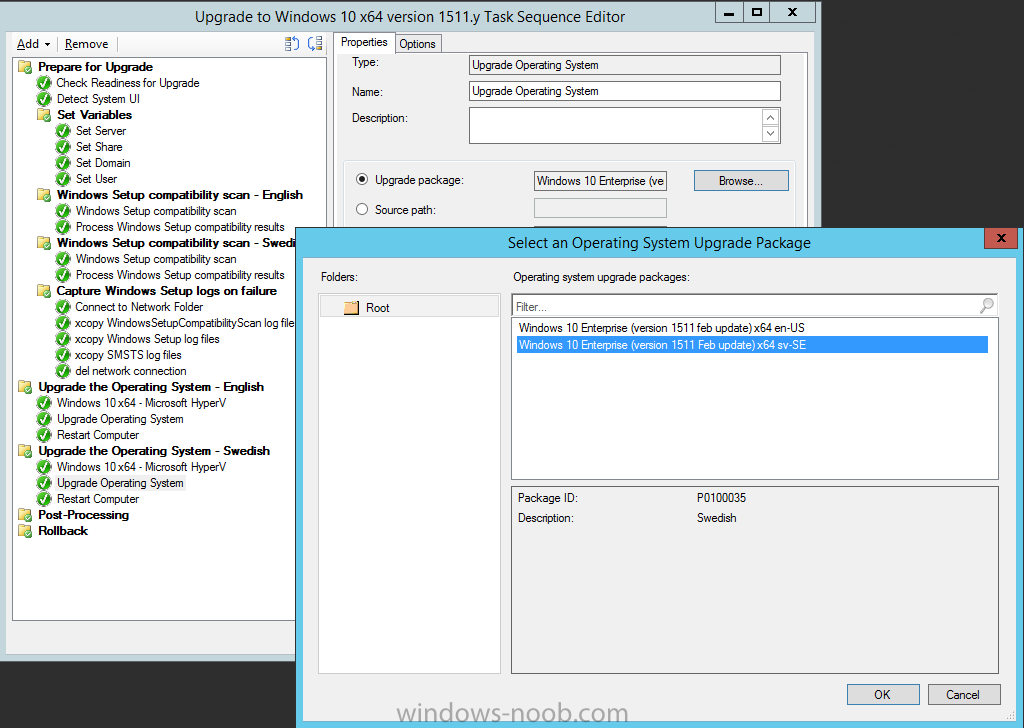Click the Rollback folder icon
Viewport: 1024px width, 728px height.
pos(25,531)
